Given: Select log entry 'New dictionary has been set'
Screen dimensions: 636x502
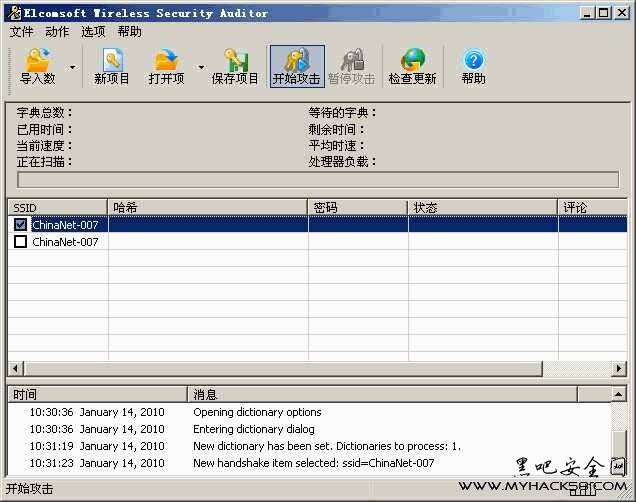Looking at the screenshot, I should point(326,446).
